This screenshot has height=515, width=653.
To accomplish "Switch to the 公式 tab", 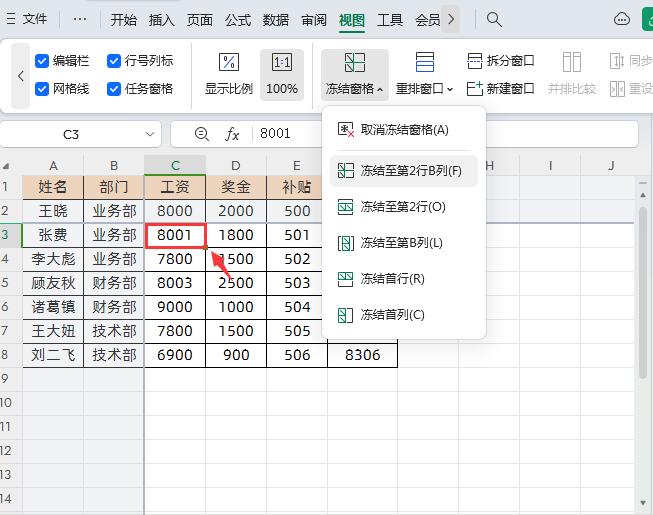I will pos(238,20).
